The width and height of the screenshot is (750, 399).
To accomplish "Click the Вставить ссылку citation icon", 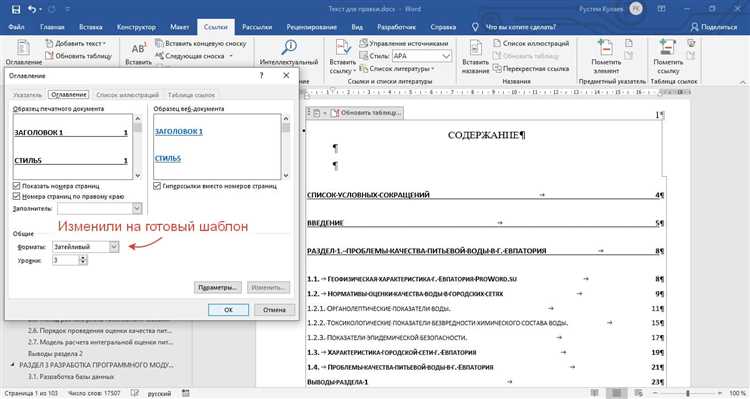I will tap(342, 48).
